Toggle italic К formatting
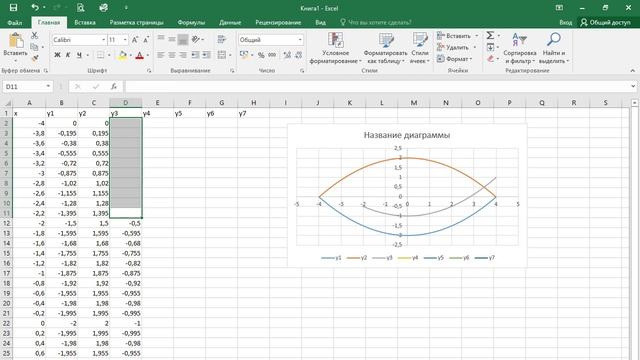Image resolution: width=640 pixels, height=360 pixels. pyautogui.click(x=68, y=55)
